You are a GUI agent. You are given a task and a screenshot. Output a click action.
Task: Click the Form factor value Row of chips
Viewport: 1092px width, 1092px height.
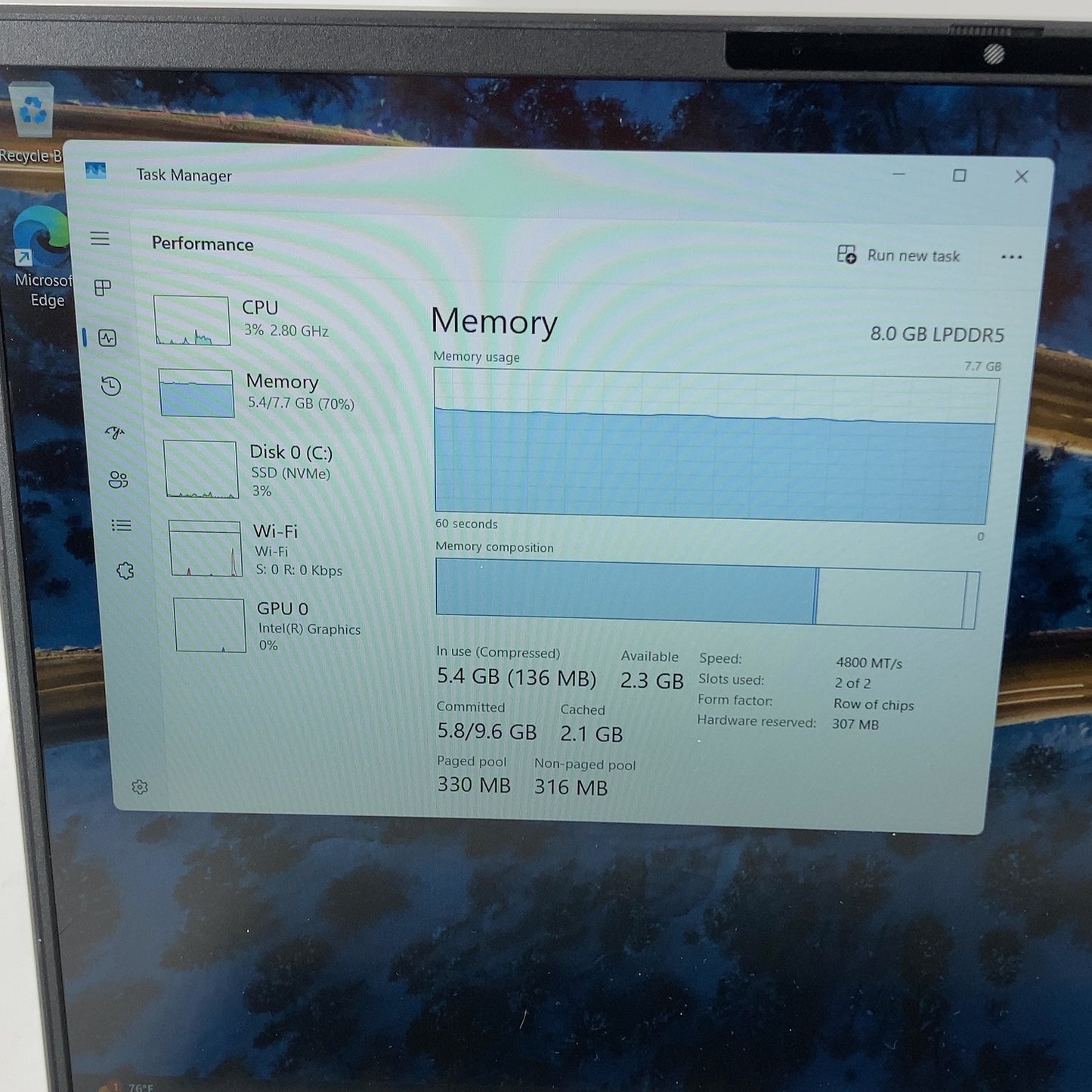pyautogui.click(x=874, y=704)
